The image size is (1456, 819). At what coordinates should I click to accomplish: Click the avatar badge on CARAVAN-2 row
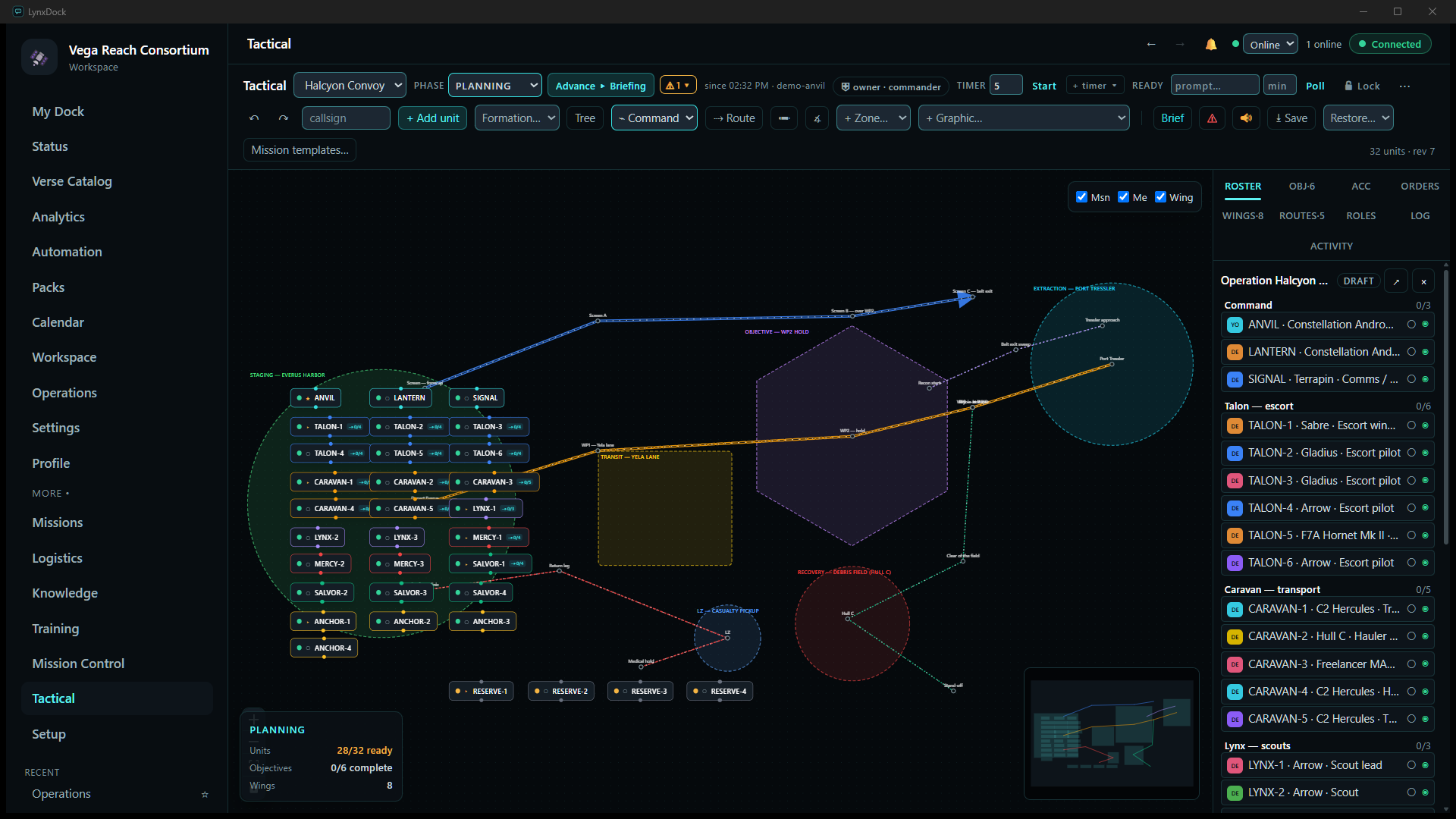(1235, 637)
